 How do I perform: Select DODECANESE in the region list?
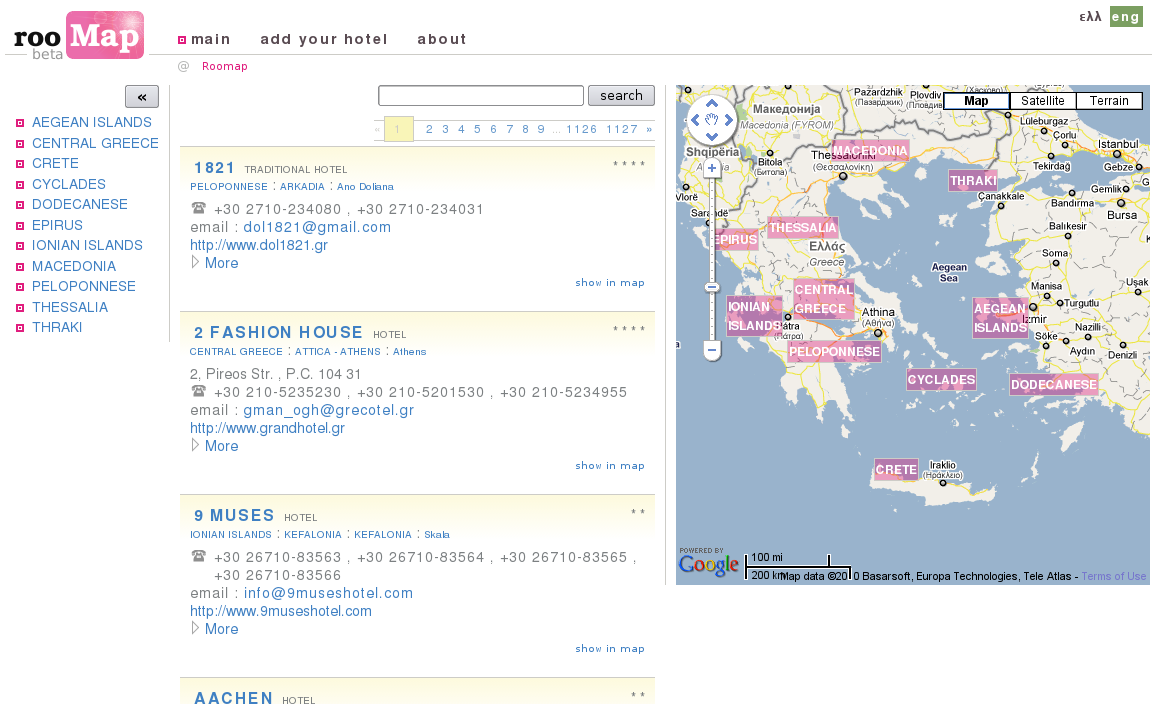(x=80, y=204)
